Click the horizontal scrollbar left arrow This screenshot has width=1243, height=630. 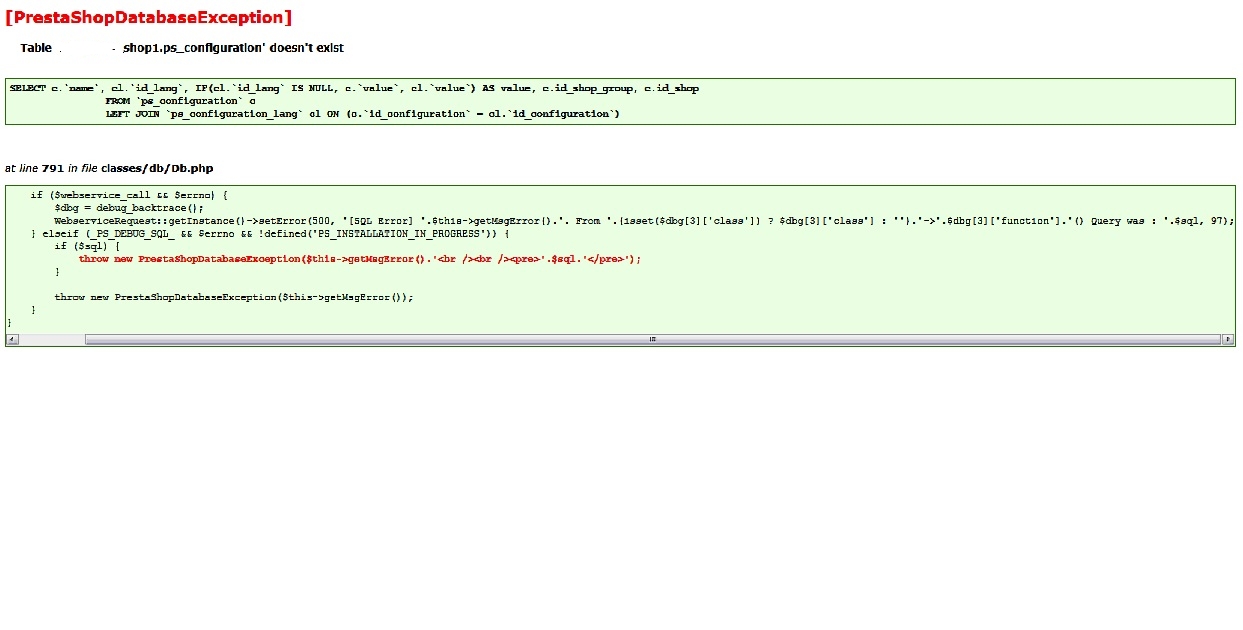pos(12,339)
